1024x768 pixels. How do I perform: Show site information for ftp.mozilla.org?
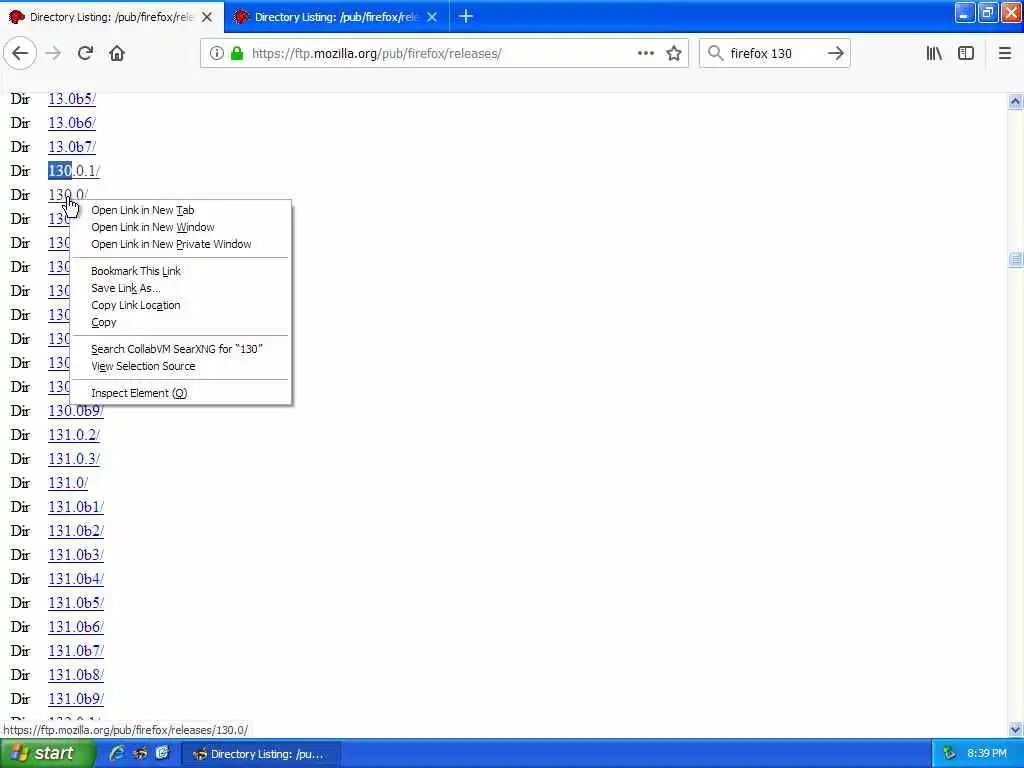[x=217, y=54]
